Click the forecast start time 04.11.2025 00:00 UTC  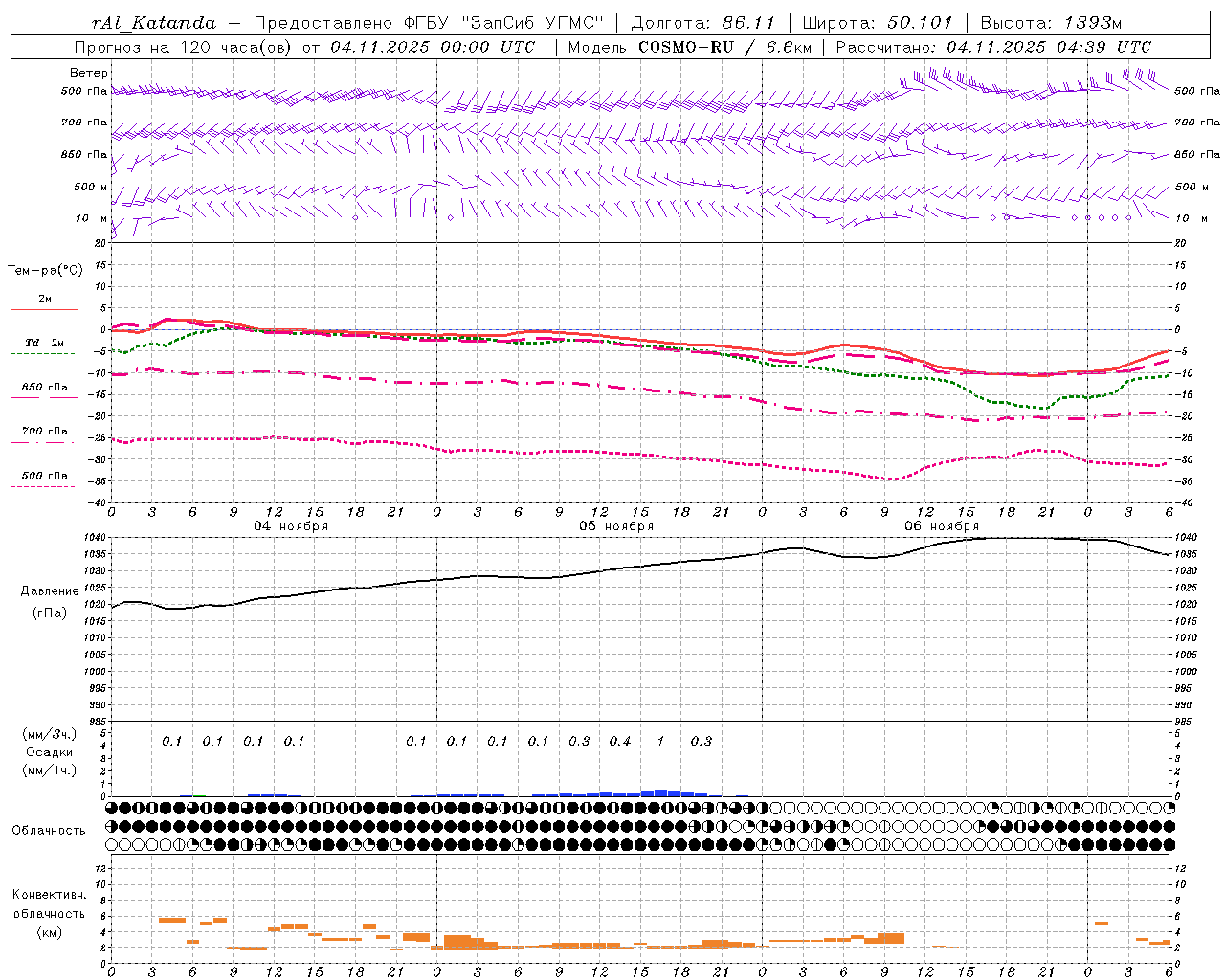[x=433, y=47]
